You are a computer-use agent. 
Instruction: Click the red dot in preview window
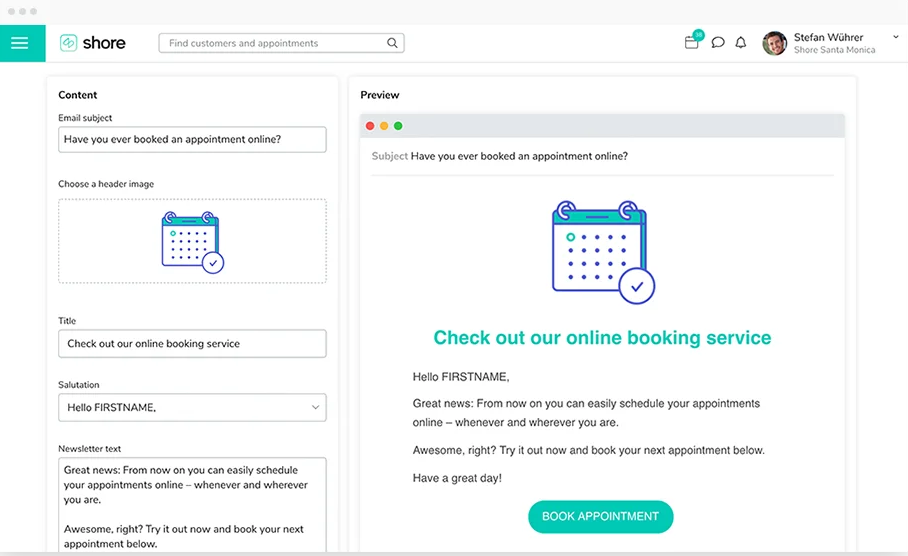[370, 126]
